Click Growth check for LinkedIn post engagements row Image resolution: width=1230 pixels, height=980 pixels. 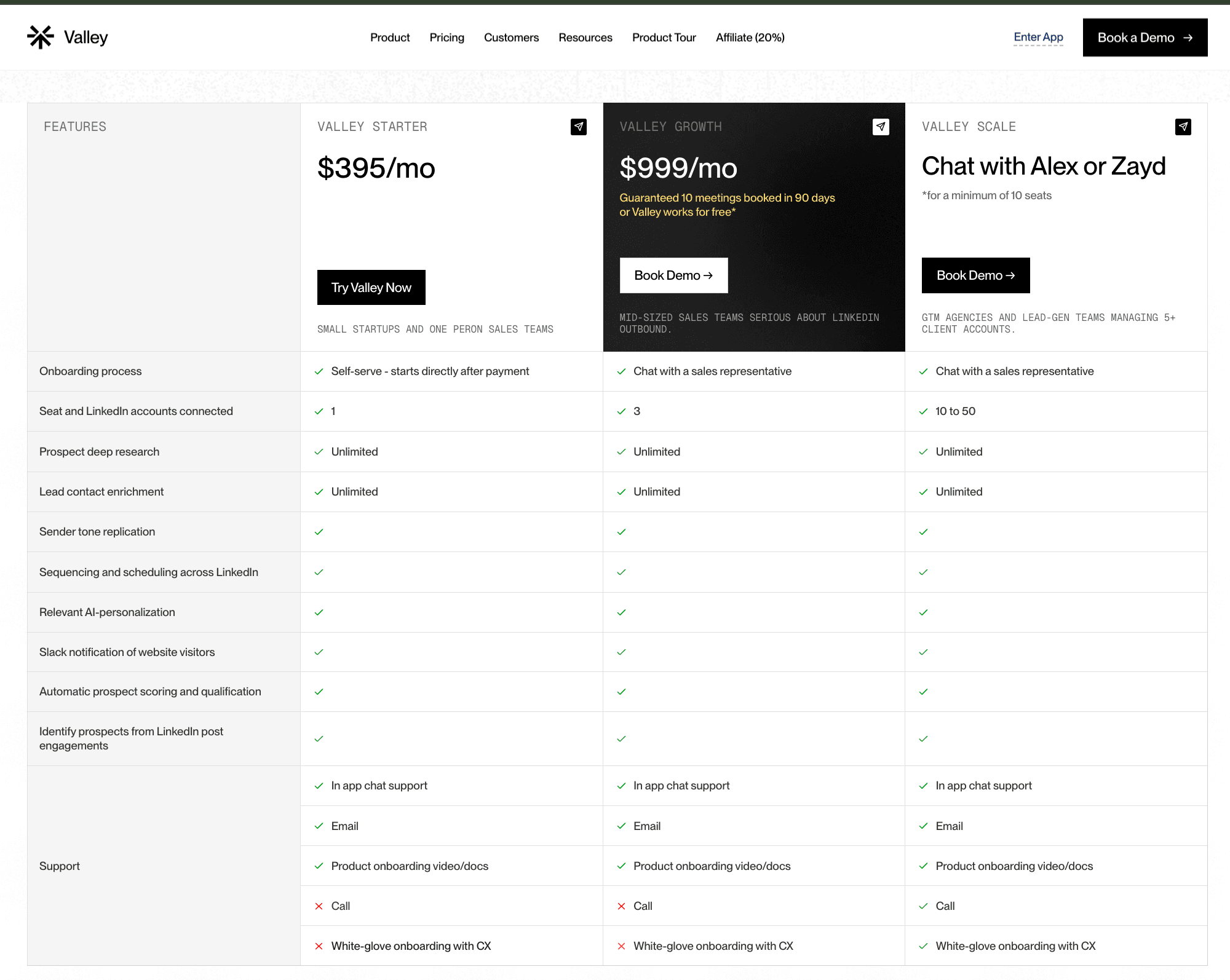click(621, 739)
